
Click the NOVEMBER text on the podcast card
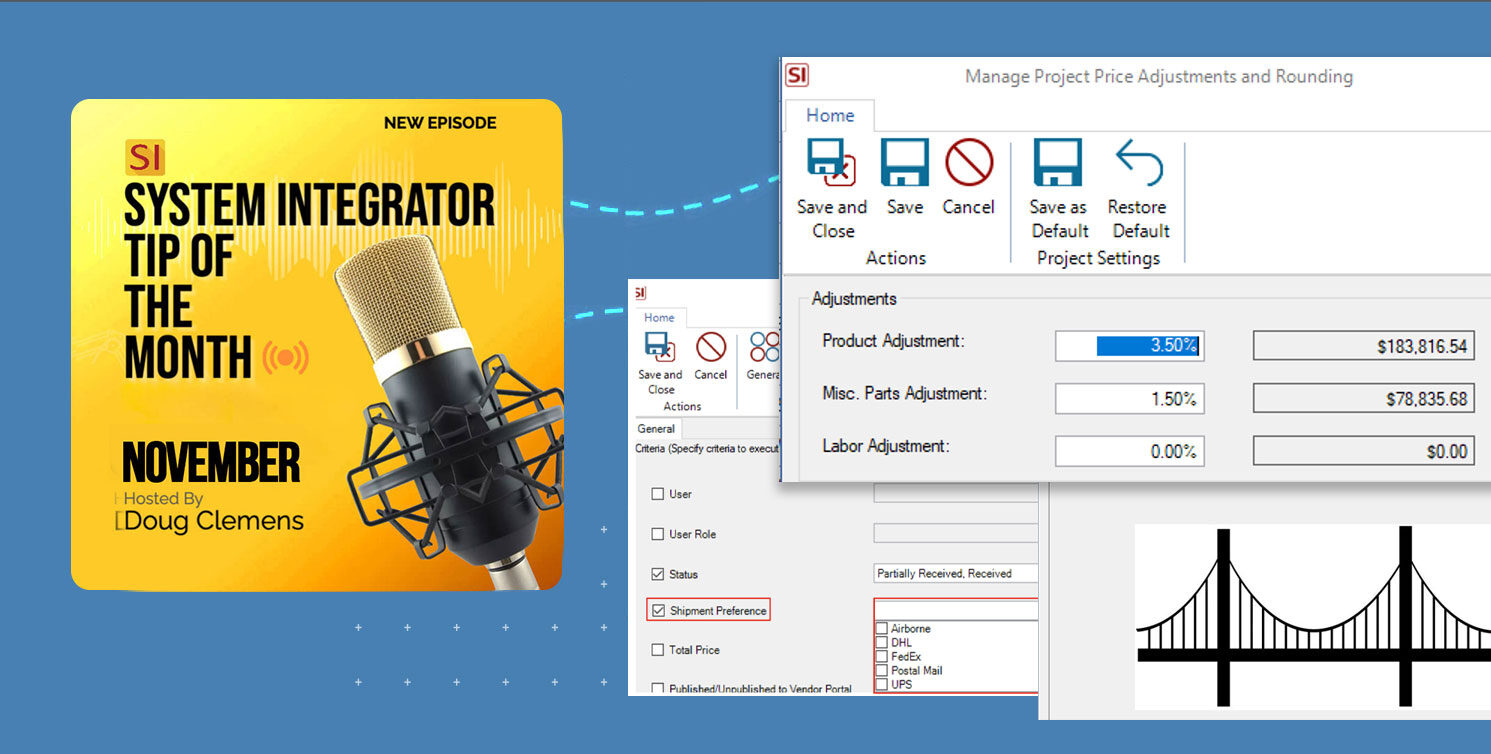(211, 462)
